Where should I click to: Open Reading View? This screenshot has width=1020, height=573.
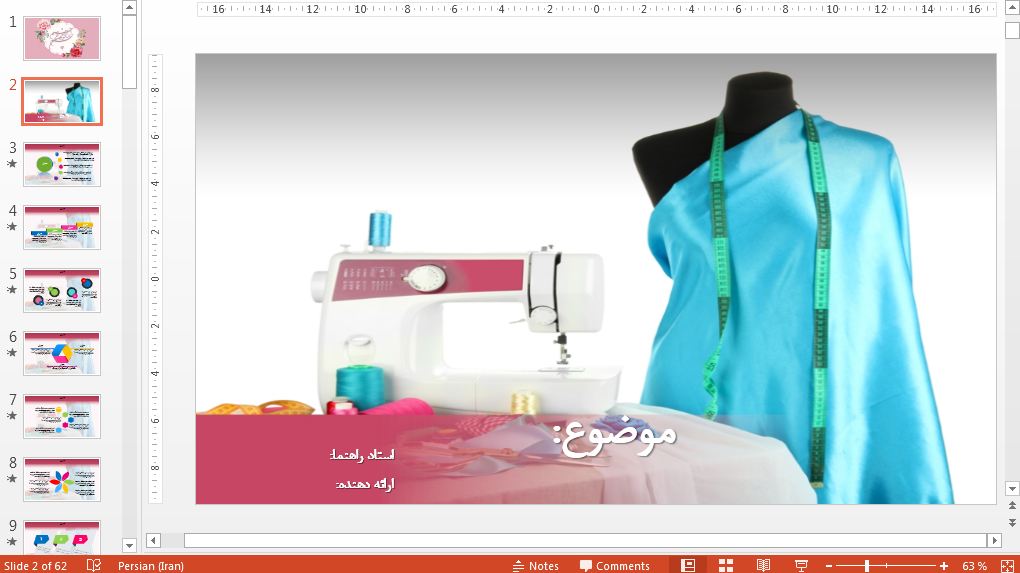pos(763,565)
